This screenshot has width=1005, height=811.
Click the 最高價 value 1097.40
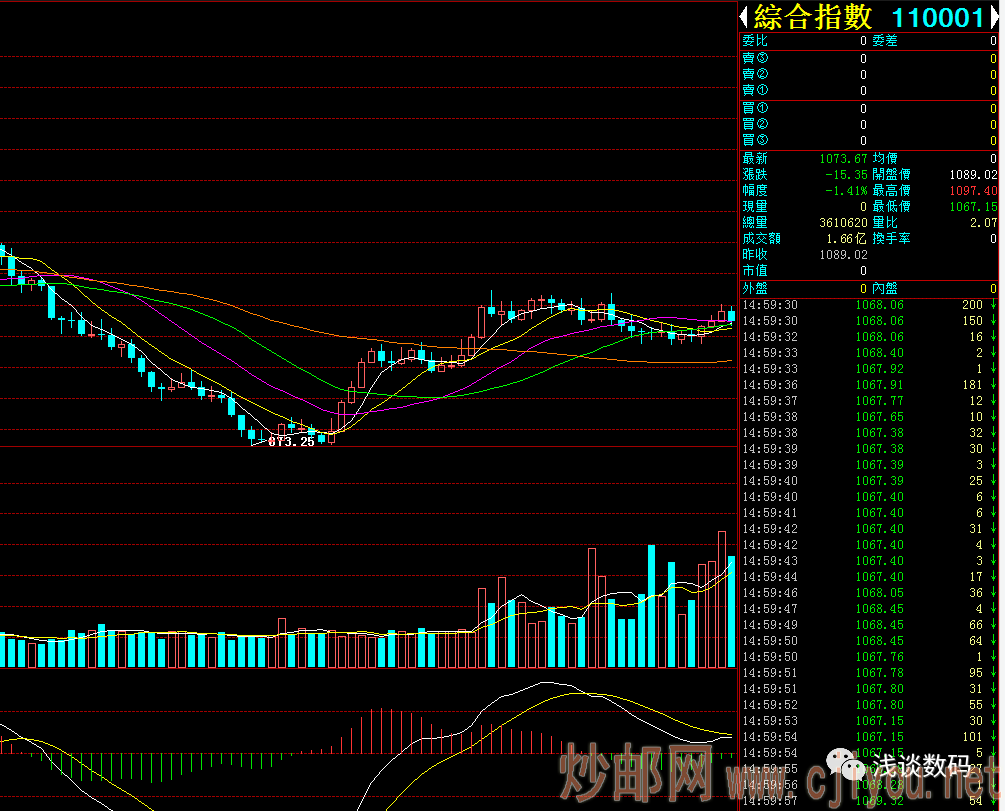pos(973,190)
